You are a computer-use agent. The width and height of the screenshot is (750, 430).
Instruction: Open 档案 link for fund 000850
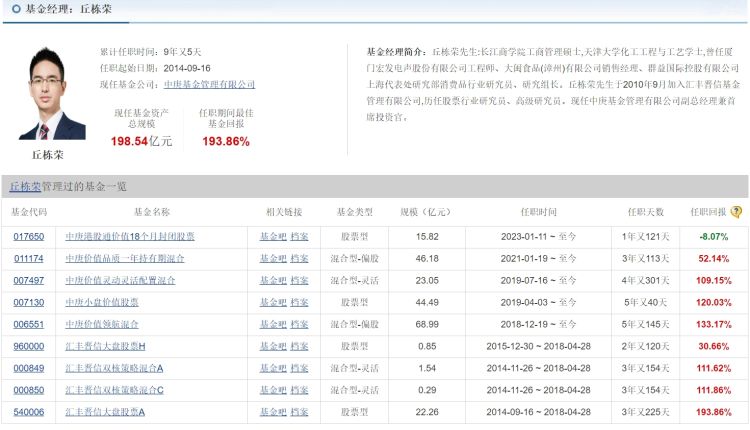point(299,390)
